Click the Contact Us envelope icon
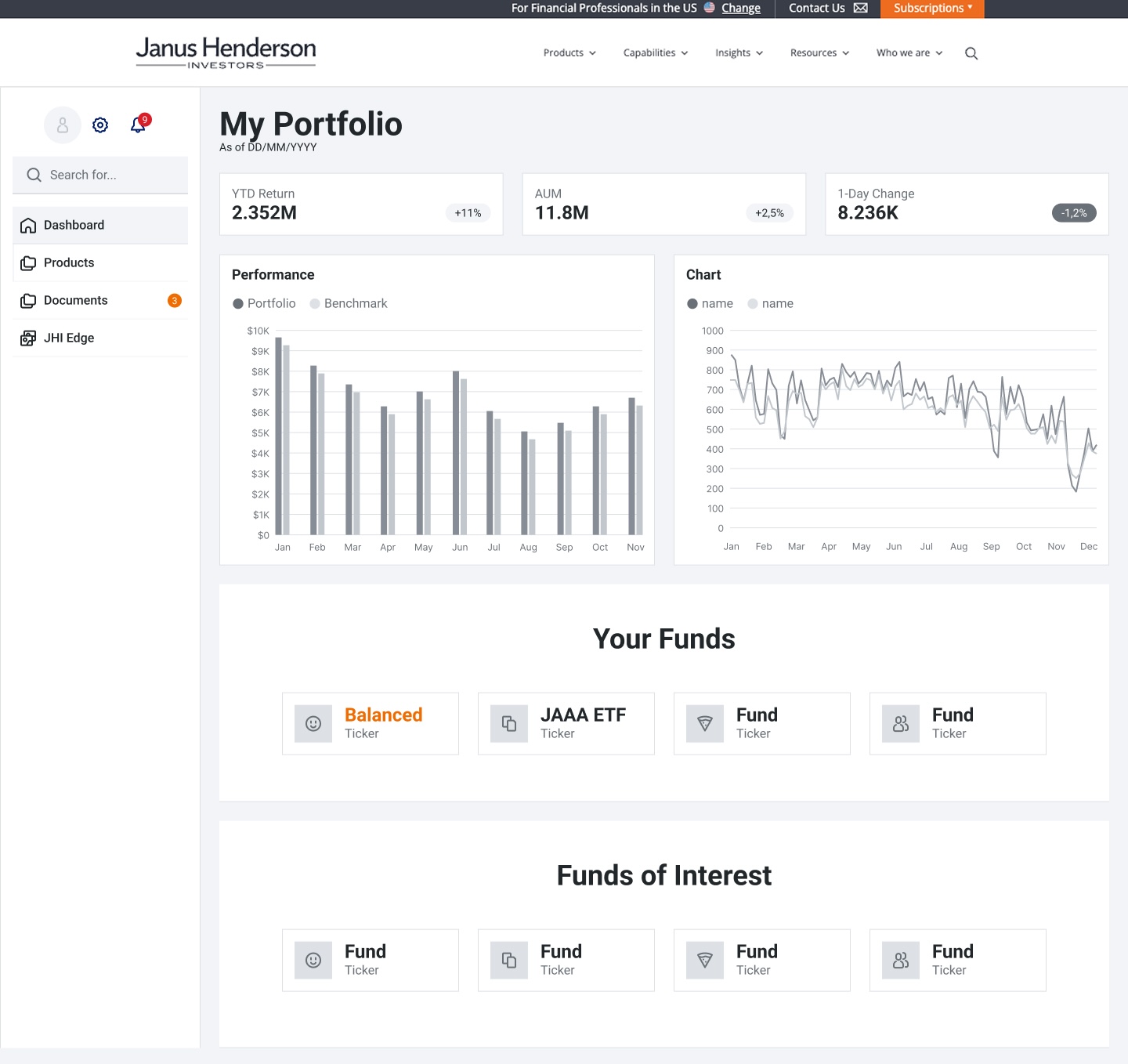 pyautogui.click(x=860, y=8)
